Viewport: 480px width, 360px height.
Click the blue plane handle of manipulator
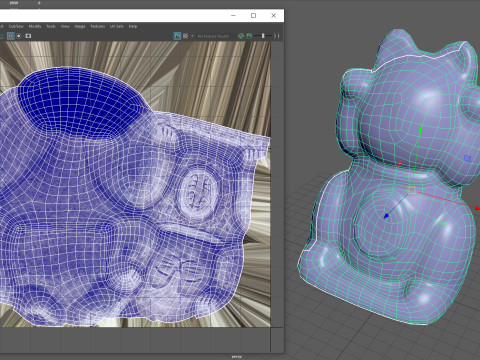468,159
